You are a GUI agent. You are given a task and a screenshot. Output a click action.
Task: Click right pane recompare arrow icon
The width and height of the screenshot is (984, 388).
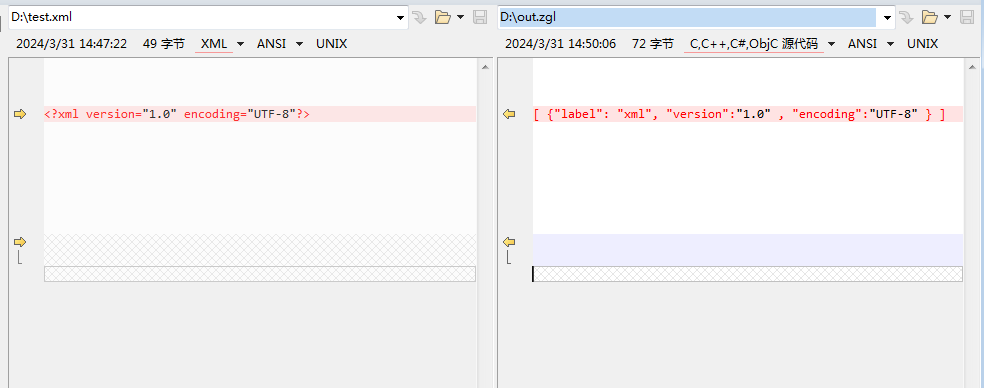[x=906, y=18]
